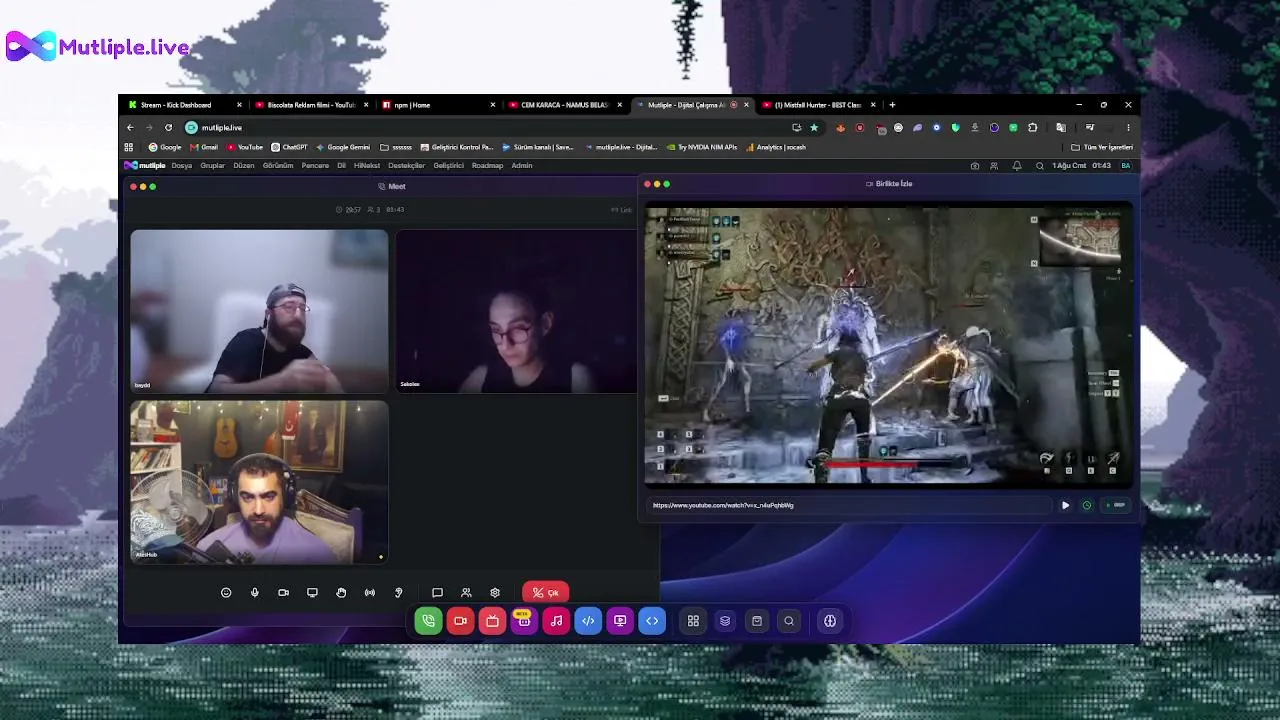Click the search icon in mutliple menu bar
This screenshot has width=1280, height=720.
pos(1040,166)
